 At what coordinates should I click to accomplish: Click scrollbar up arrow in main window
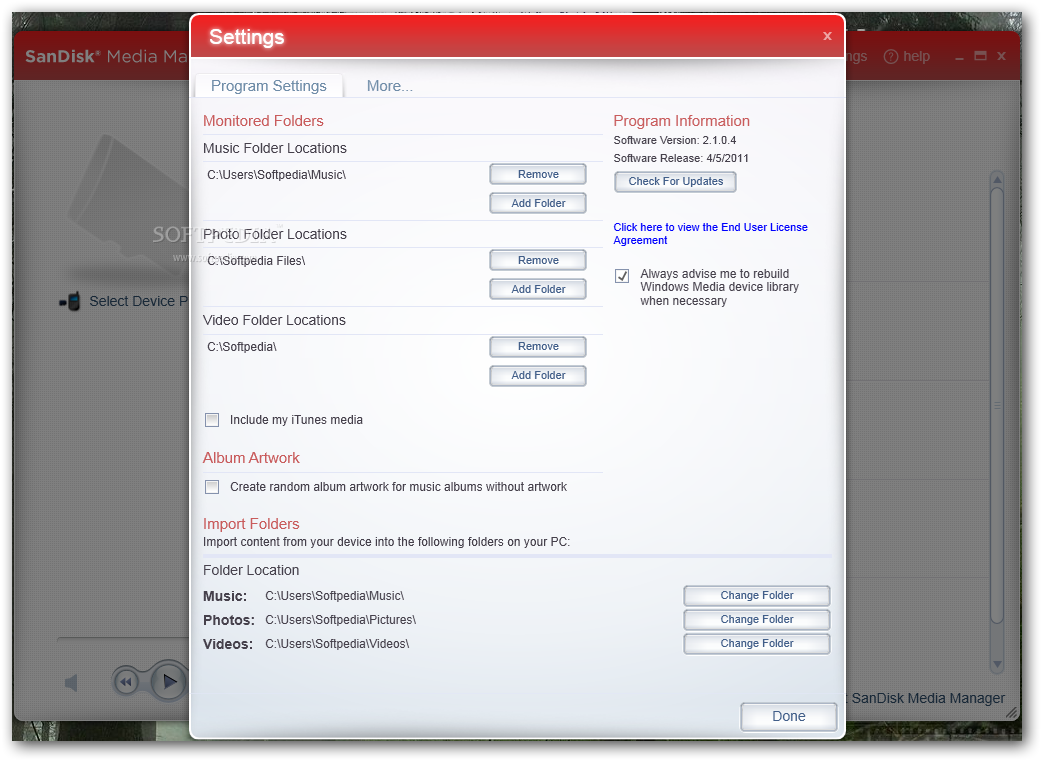(997, 179)
